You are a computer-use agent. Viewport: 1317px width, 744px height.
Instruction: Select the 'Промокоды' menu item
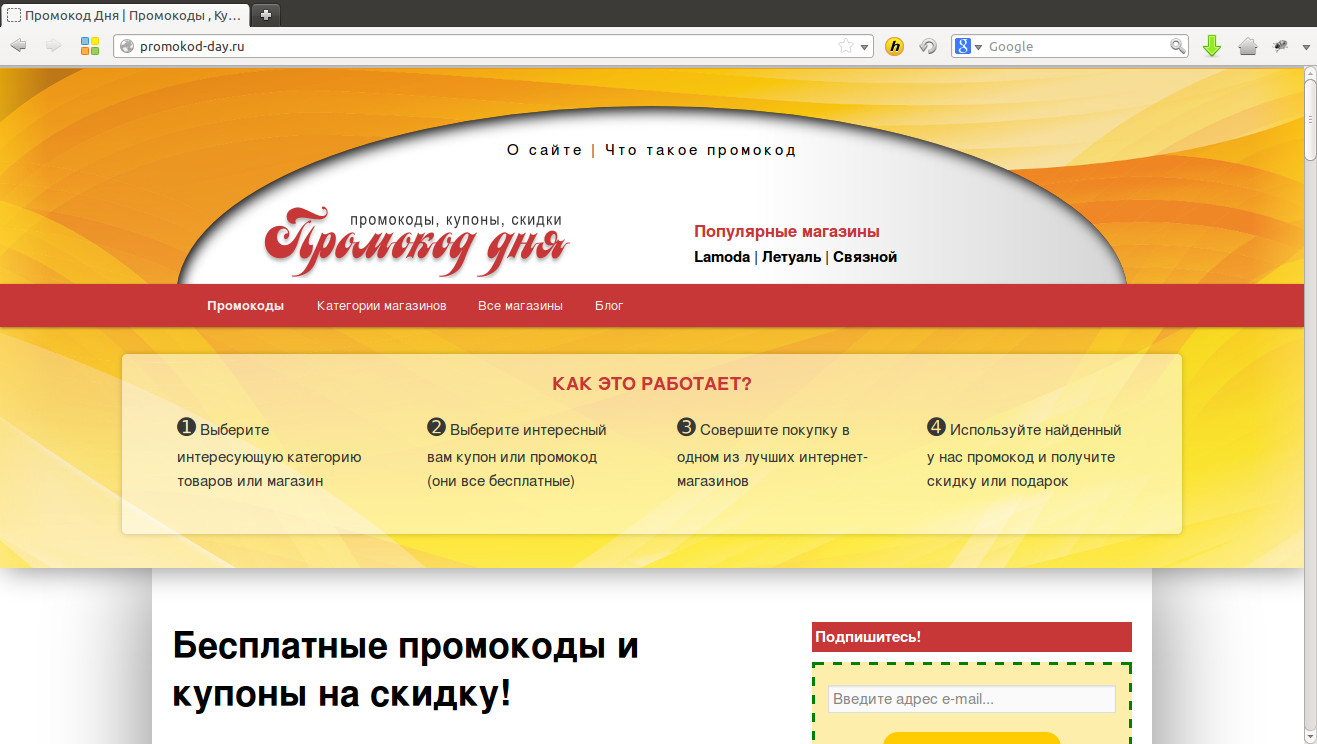pyautogui.click(x=245, y=305)
